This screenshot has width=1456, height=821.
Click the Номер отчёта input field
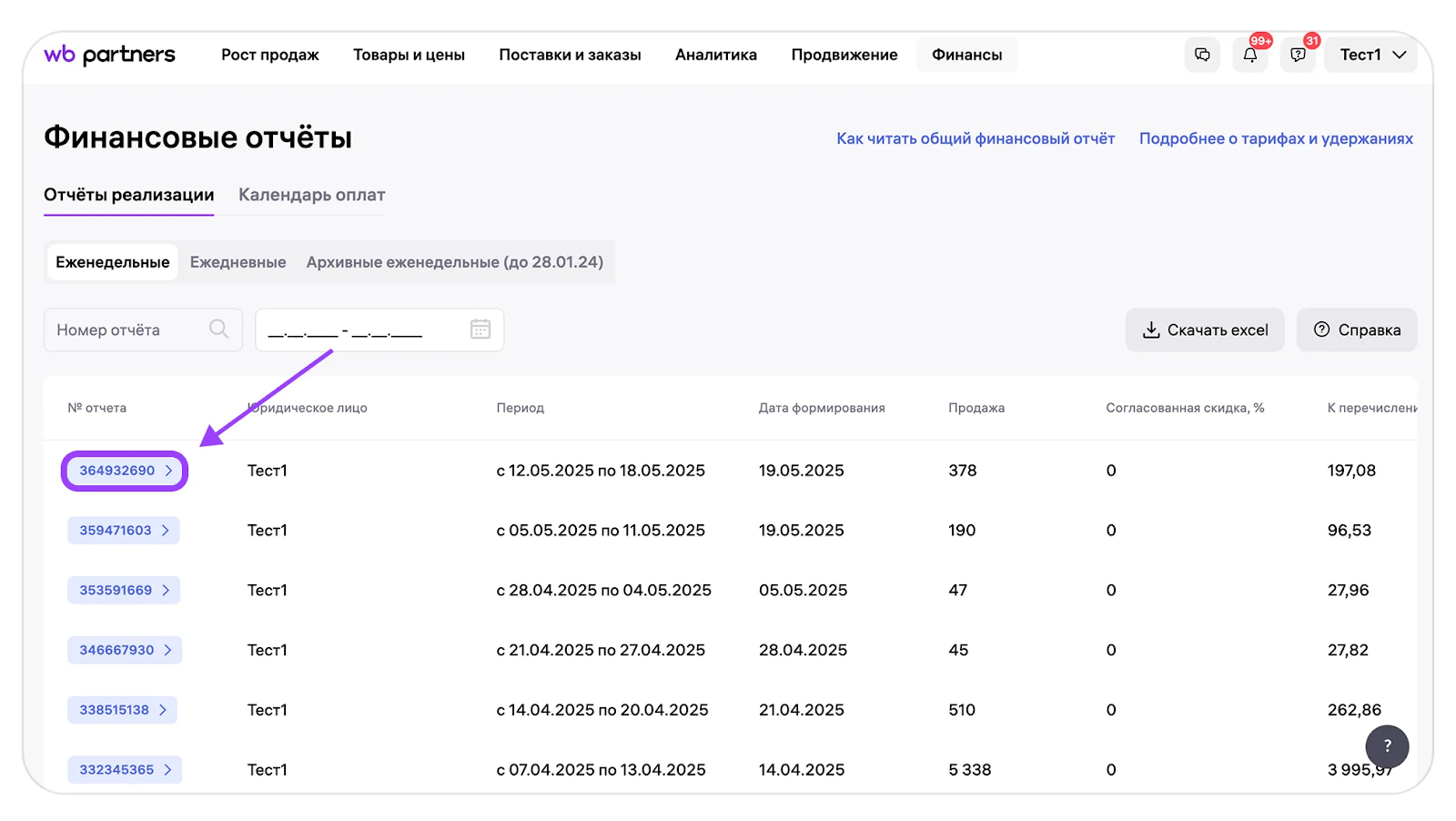127,329
